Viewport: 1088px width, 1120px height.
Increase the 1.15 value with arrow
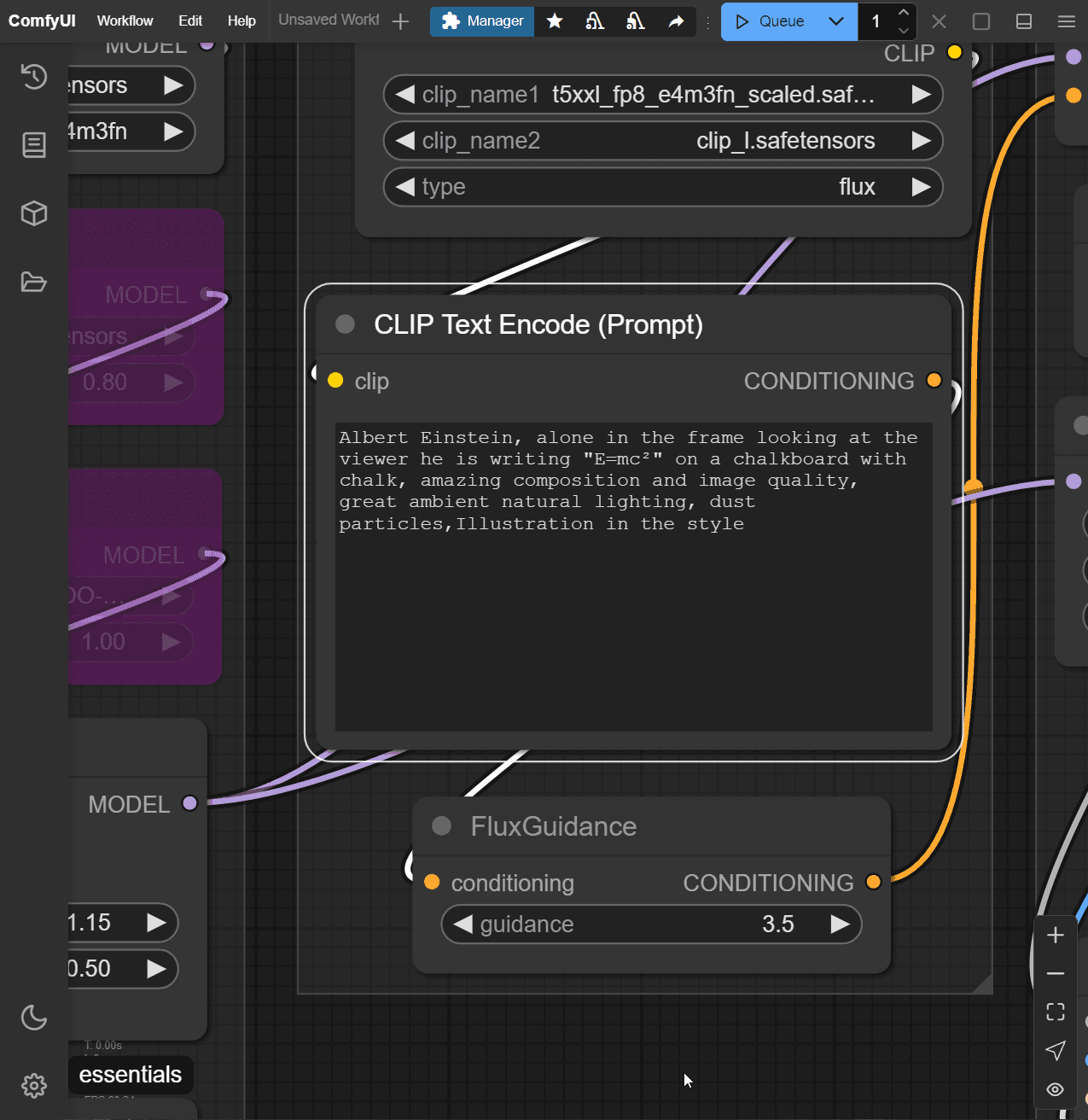click(x=156, y=922)
